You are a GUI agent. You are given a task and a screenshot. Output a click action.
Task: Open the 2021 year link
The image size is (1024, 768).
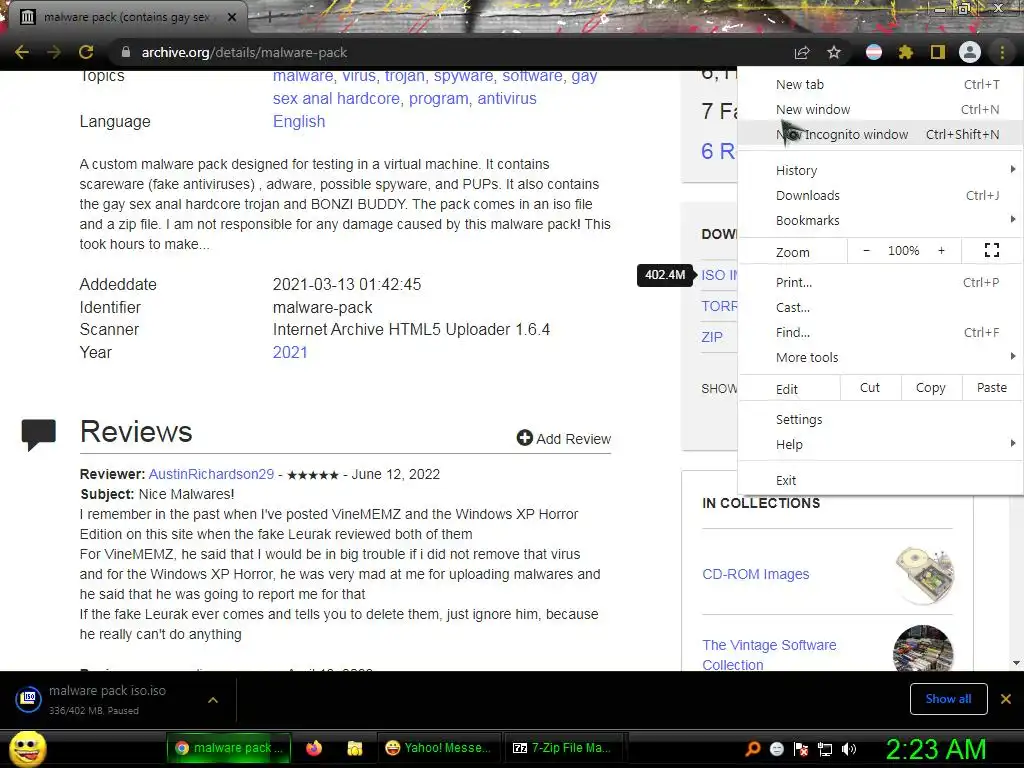point(290,353)
